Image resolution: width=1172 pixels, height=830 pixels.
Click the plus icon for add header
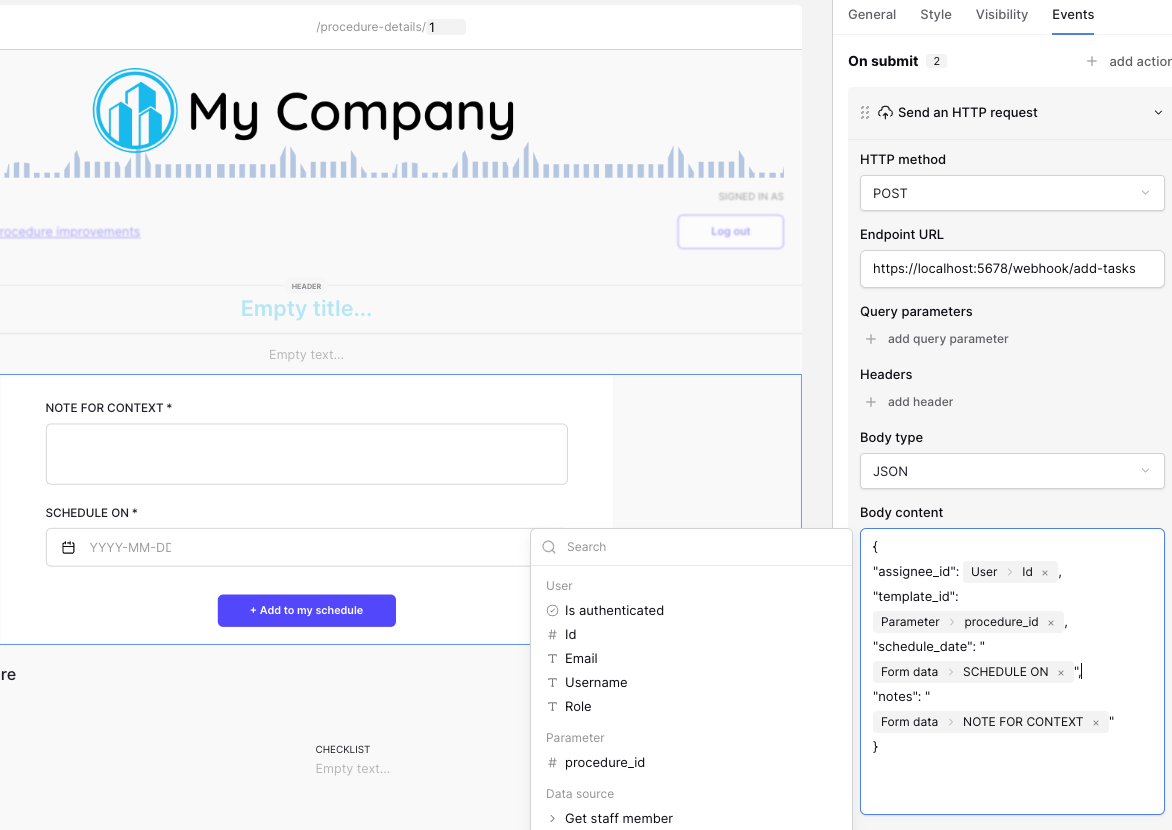click(871, 402)
